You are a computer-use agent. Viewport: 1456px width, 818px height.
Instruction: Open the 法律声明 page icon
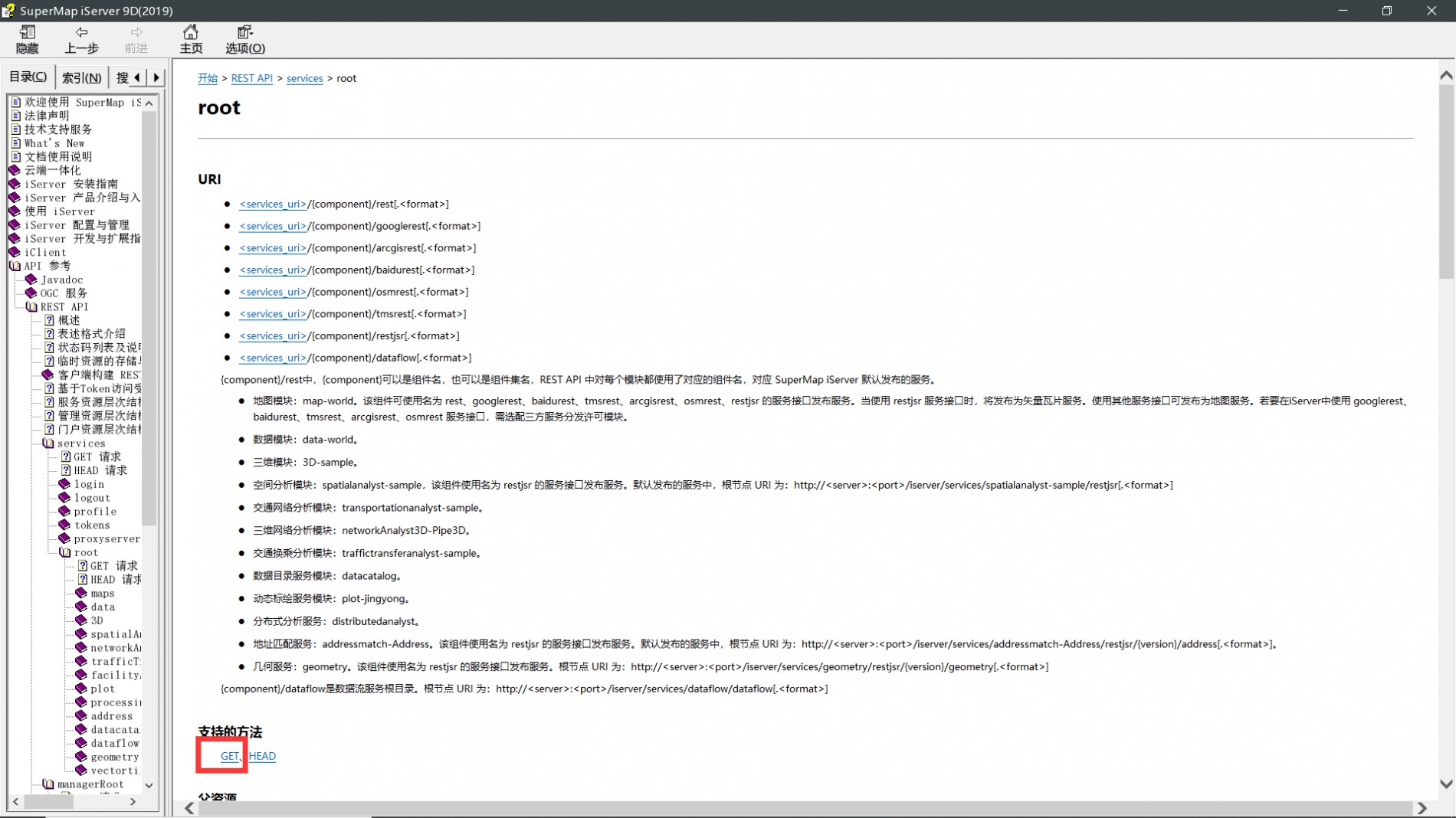coord(15,116)
